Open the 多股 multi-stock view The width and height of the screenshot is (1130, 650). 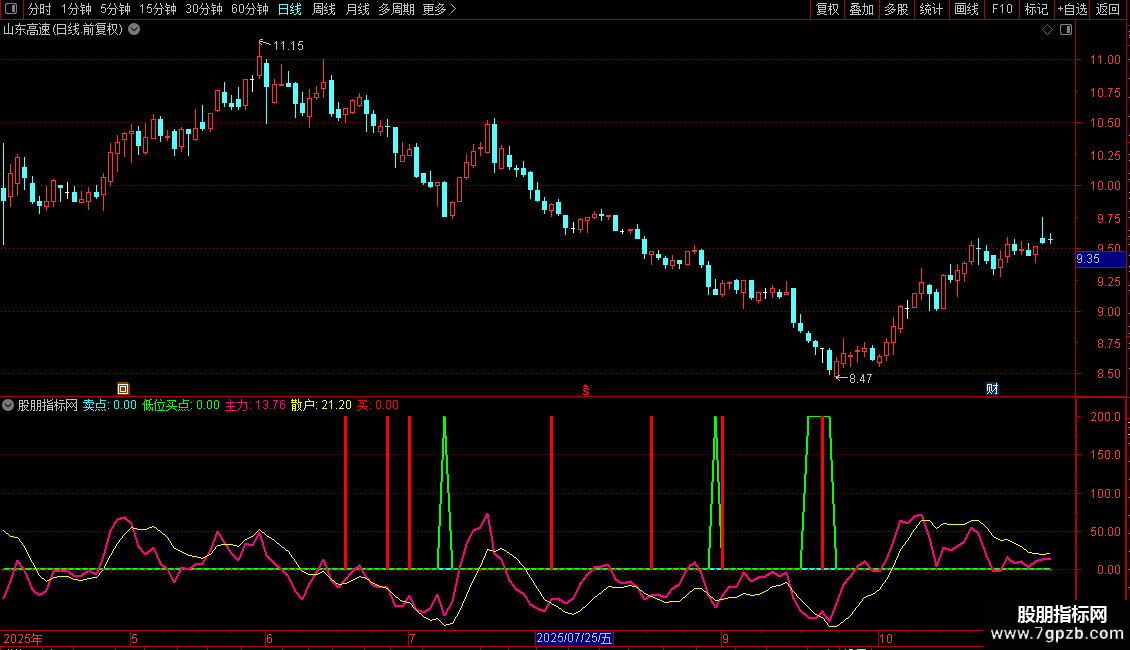point(896,9)
